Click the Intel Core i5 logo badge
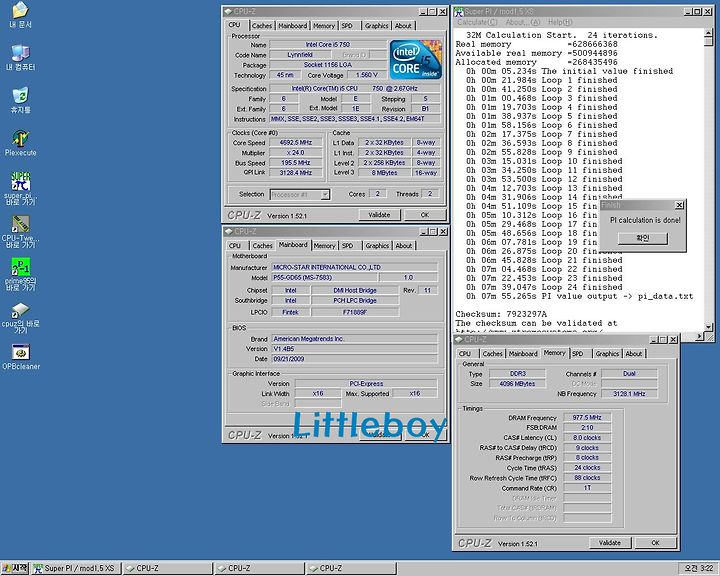Viewport: 720px width, 576px height. (x=416, y=59)
